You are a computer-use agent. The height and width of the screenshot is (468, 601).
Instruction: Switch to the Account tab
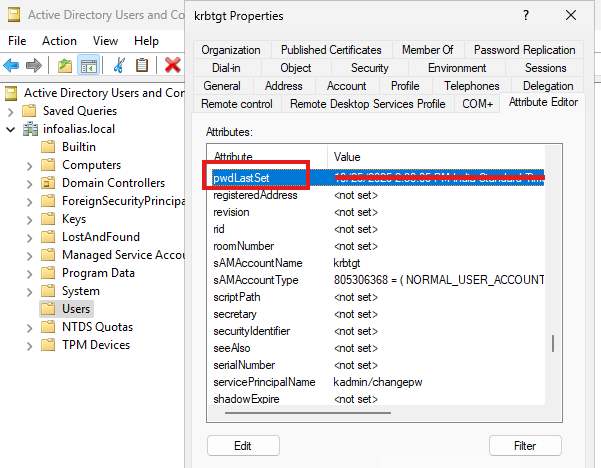click(347, 86)
